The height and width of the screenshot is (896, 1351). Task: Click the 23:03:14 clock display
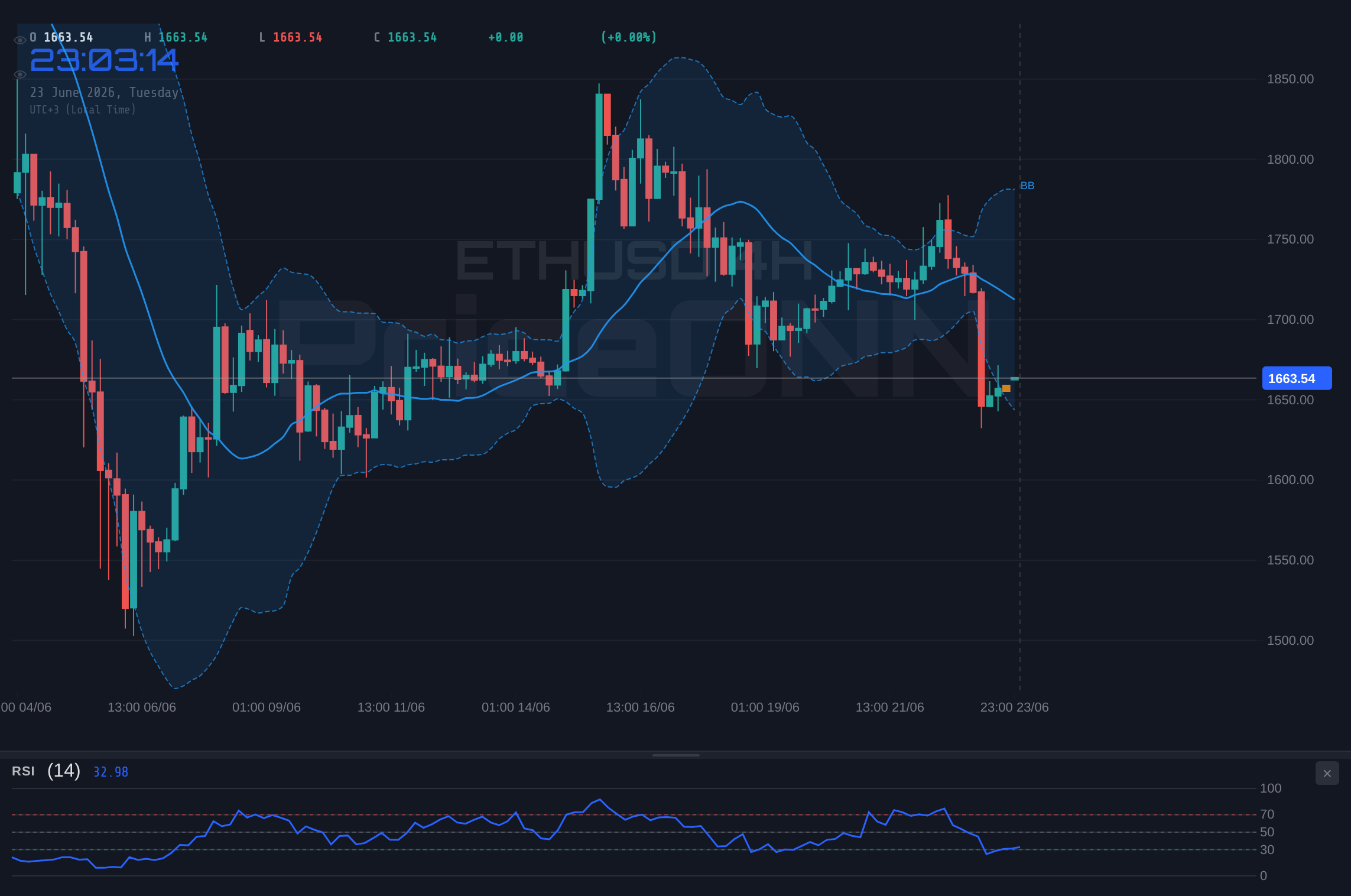(x=104, y=60)
